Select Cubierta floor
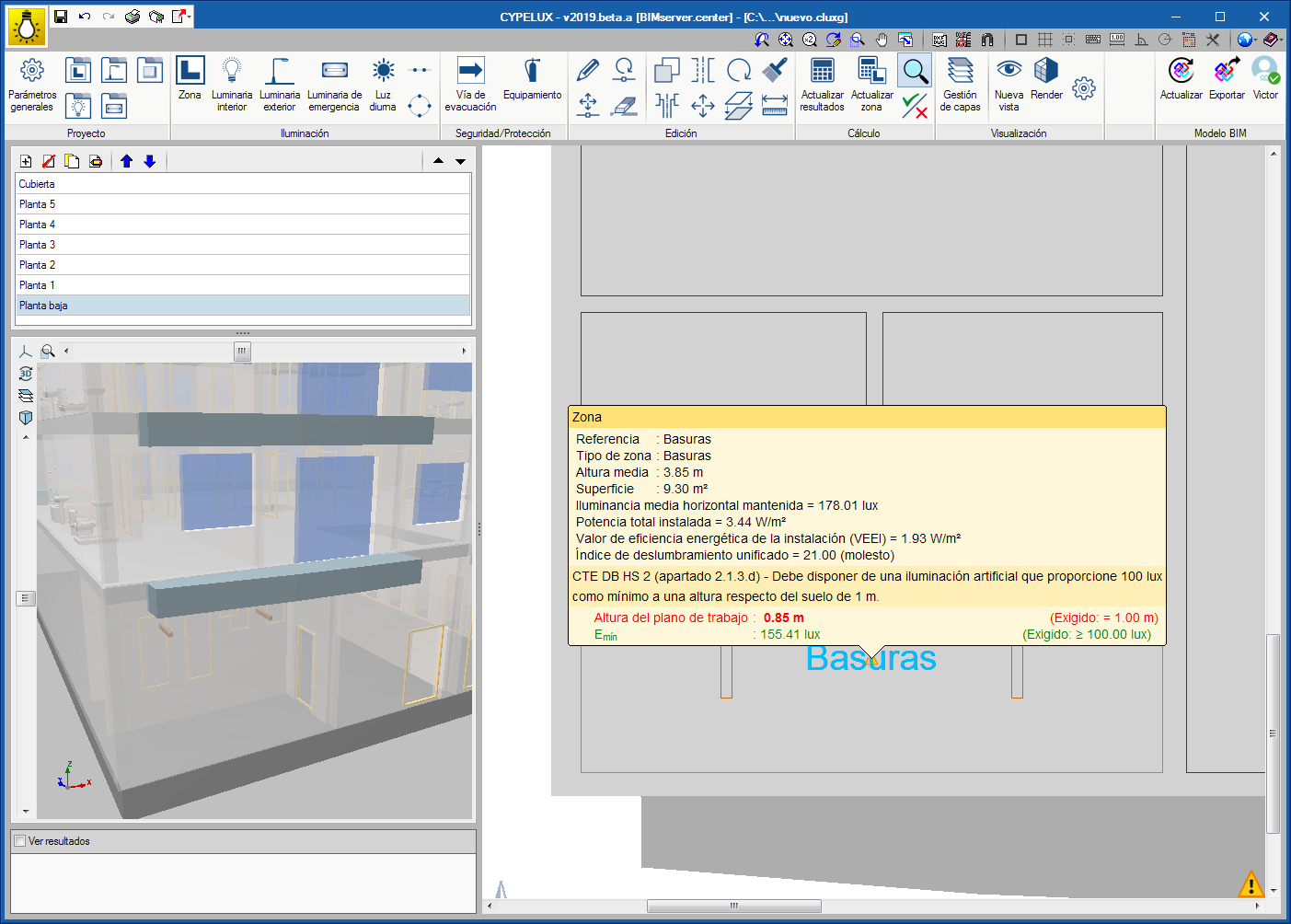 [x=243, y=184]
